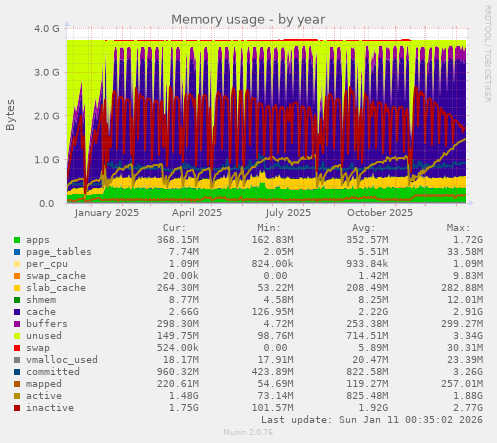Click apps max value 1.72G
497x443 pixels.
468,240
